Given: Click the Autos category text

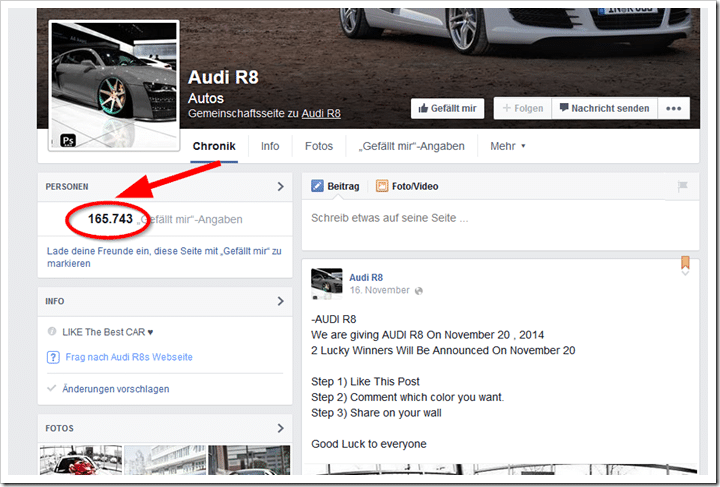Looking at the screenshot, I should 206,98.
